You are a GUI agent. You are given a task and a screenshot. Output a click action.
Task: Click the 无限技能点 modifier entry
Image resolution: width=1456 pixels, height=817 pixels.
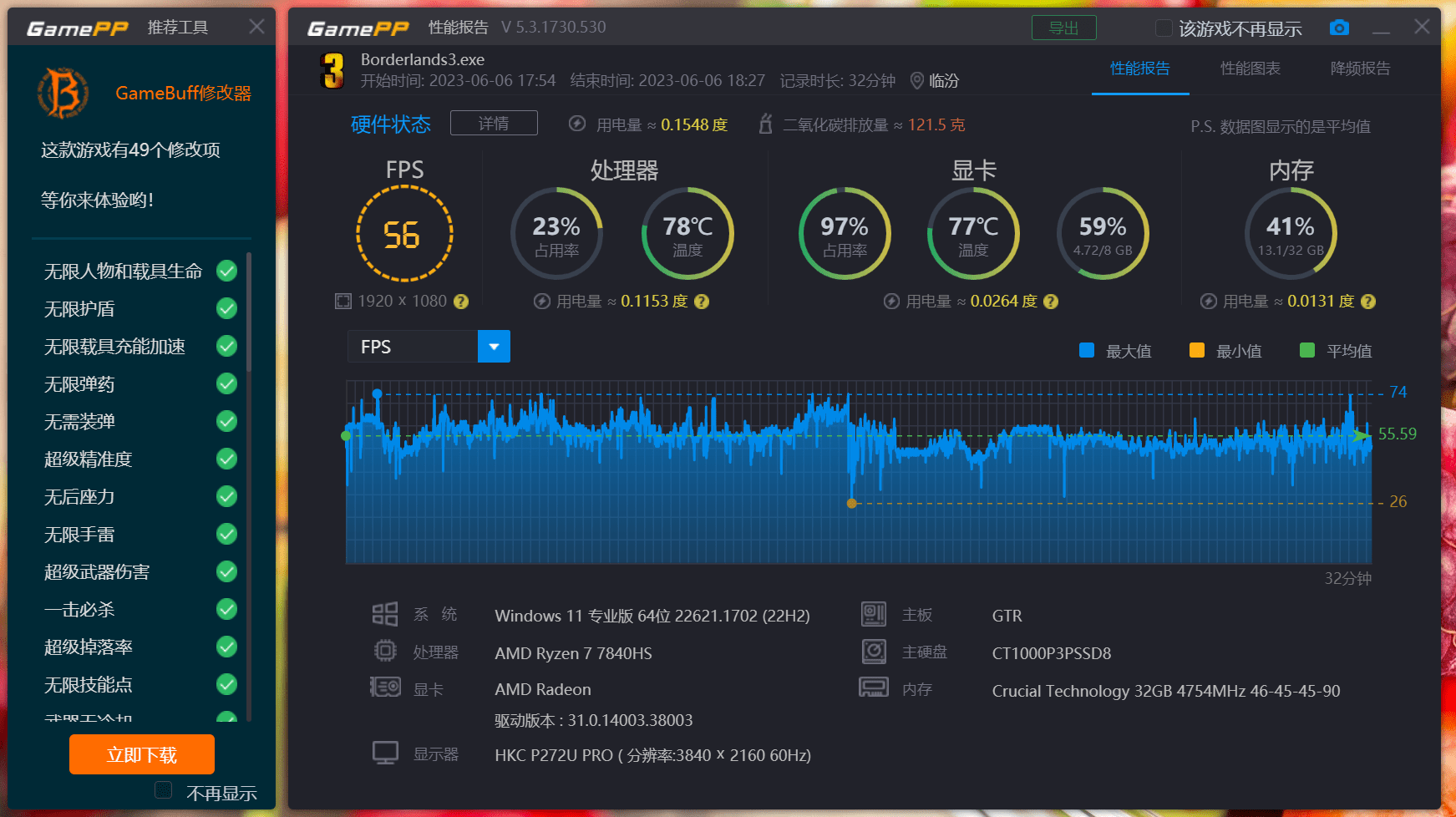click(89, 684)
